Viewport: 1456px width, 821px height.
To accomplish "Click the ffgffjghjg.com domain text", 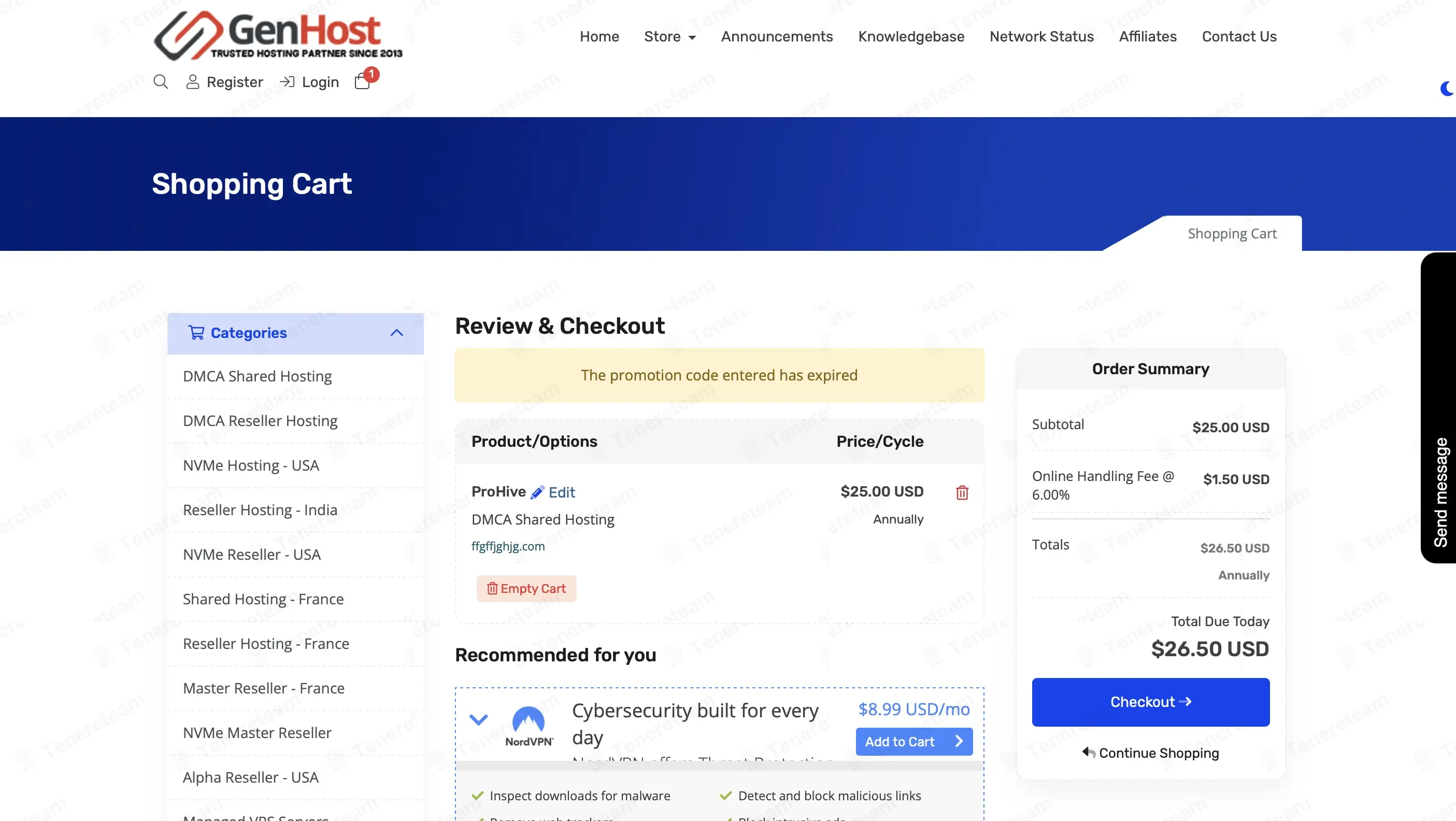I will click(x=508, y=546).
